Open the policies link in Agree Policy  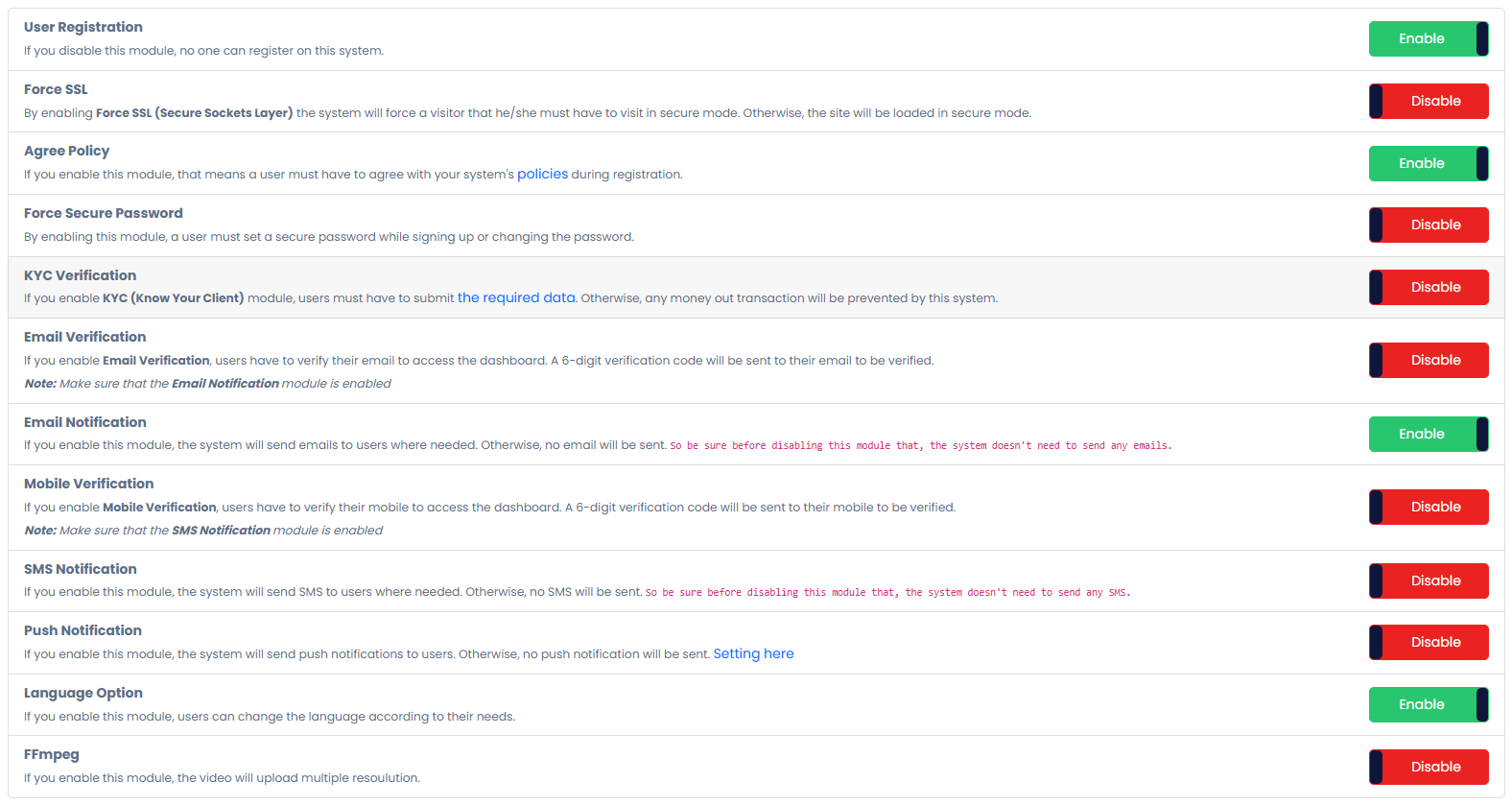[x=542, y=174]
